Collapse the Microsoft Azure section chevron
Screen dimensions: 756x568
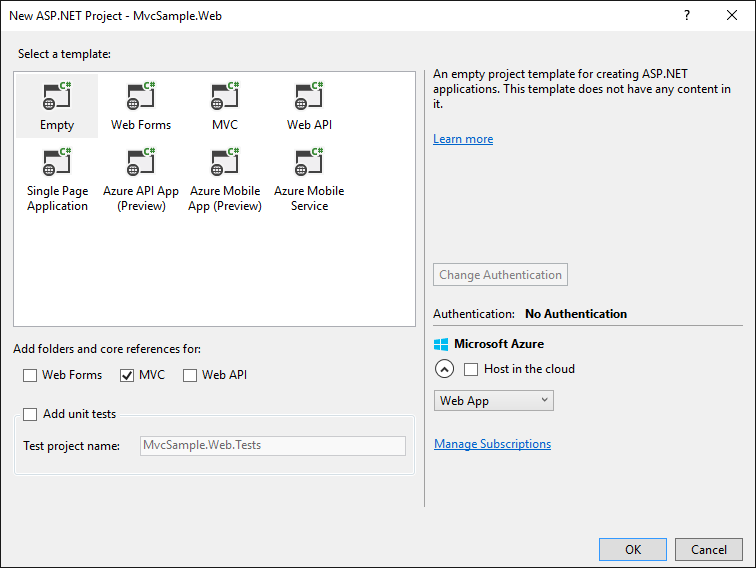(444, 369)
